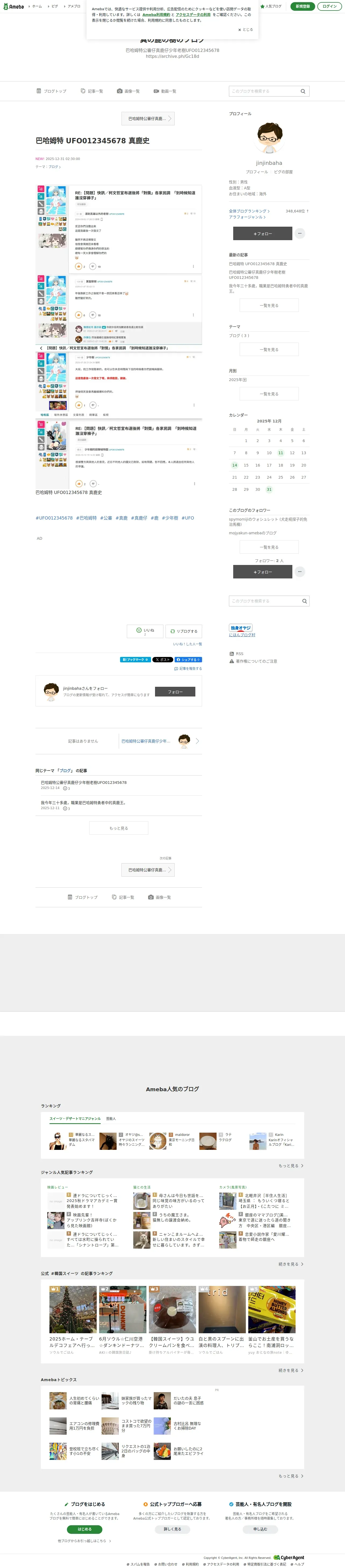Click 詳しく見る under 公式トップブロガーへ応募
Screen dimensions: 345x1568
pyautogui.click(x=172, y=1529)
